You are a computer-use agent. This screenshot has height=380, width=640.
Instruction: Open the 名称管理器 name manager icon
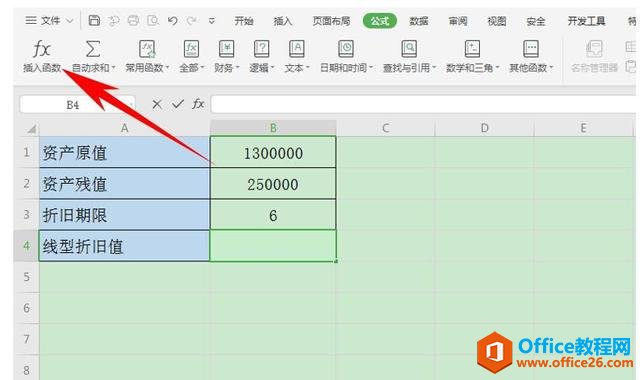594,49
